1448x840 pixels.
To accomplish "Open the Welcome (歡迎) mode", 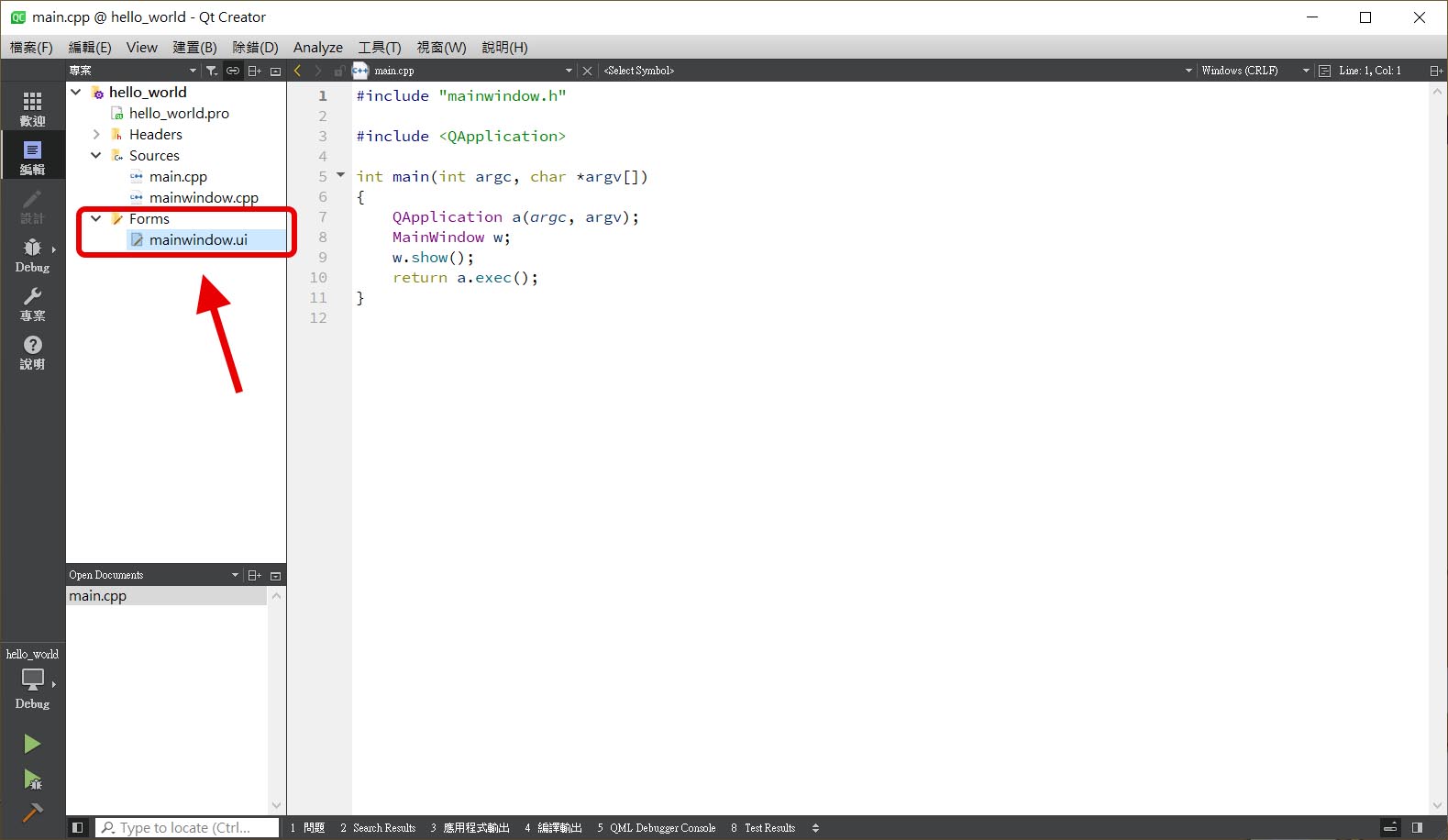I will pos(32,108).
